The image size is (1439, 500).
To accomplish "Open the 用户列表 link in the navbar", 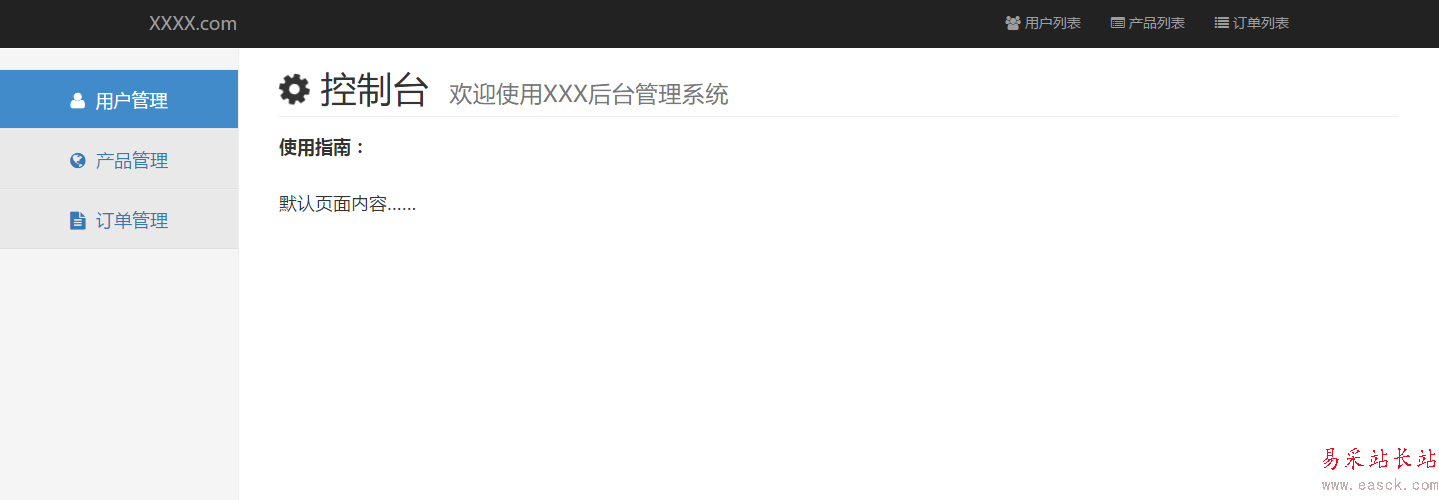I will point(1043,23).
